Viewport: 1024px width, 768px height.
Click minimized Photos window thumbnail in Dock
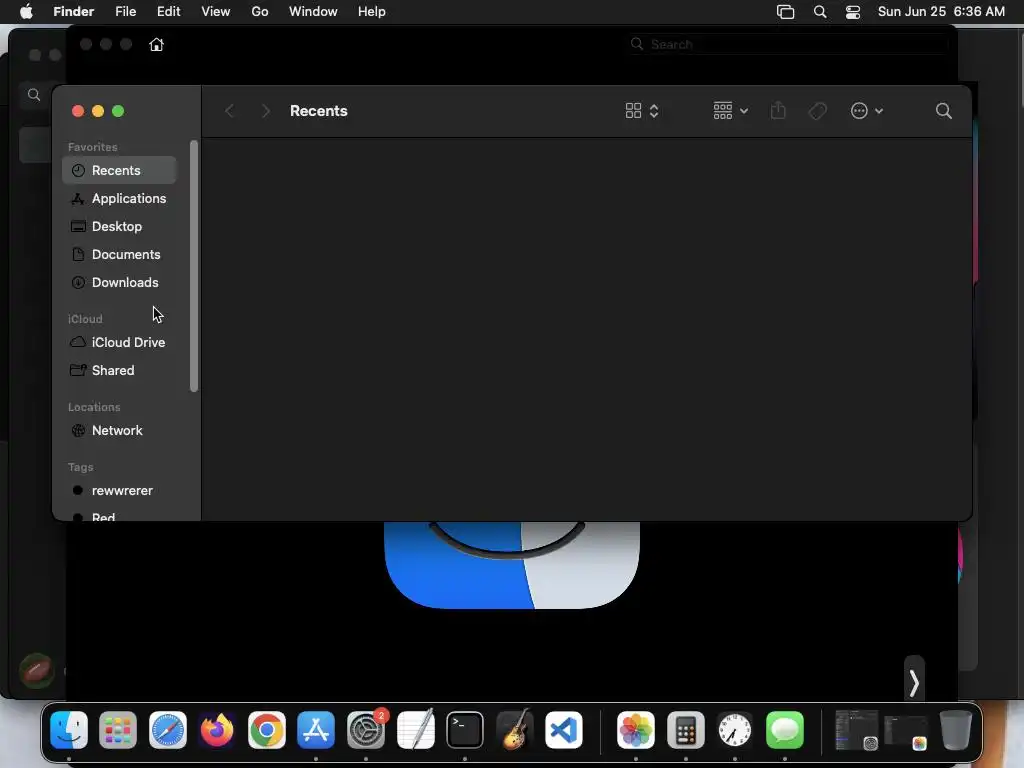(906, 732)
